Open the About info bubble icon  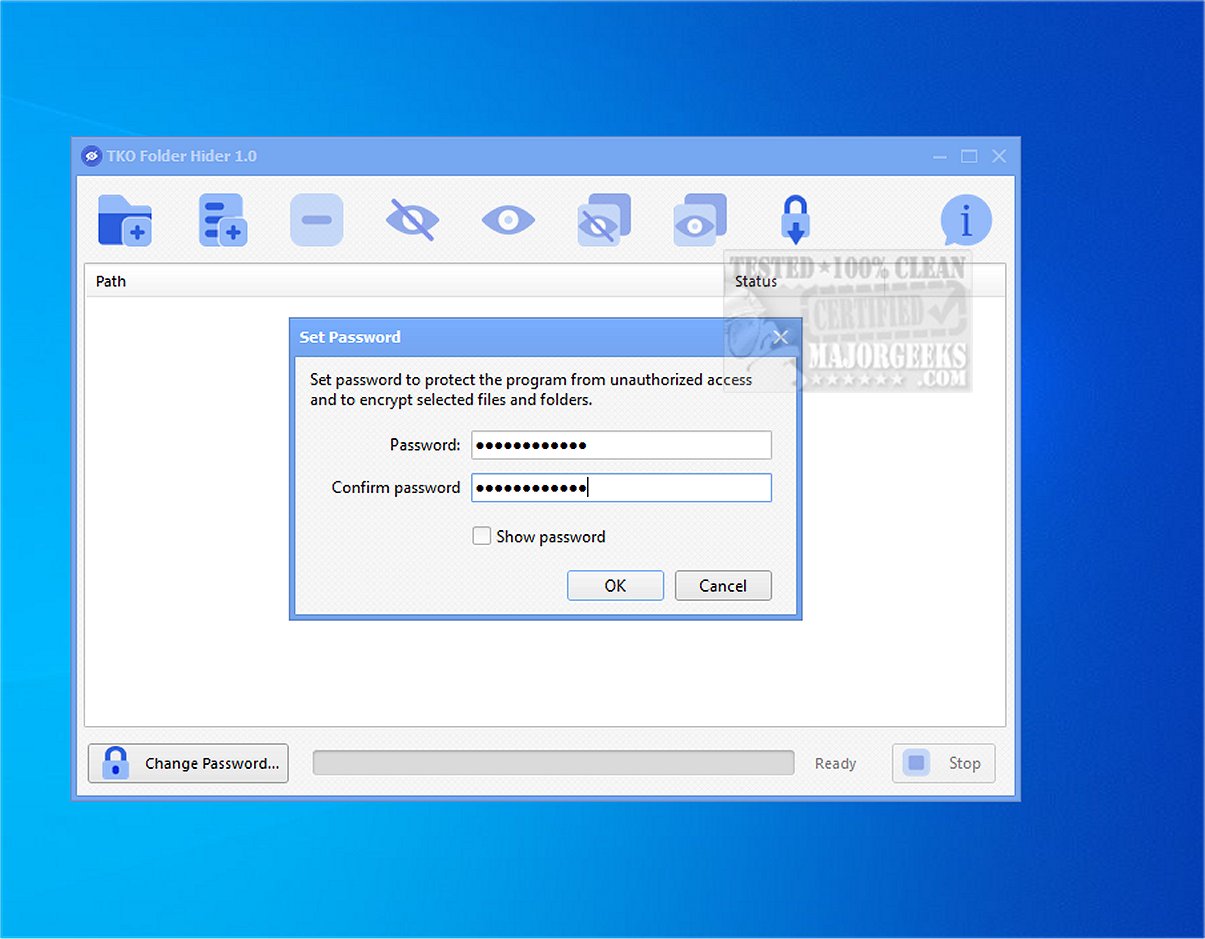(966, 220)
